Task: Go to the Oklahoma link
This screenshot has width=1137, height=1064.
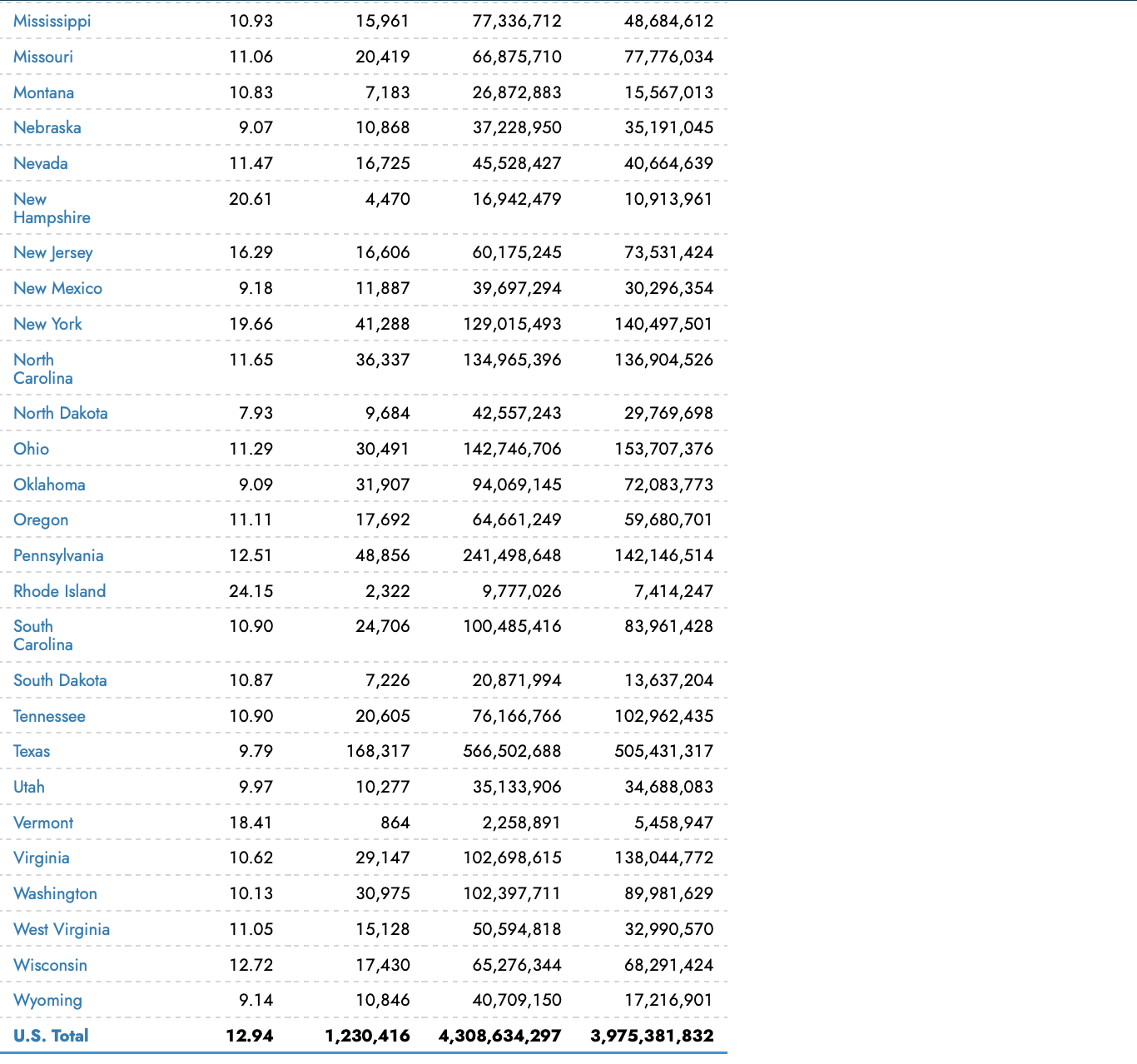Action: (x=49, y=485)
